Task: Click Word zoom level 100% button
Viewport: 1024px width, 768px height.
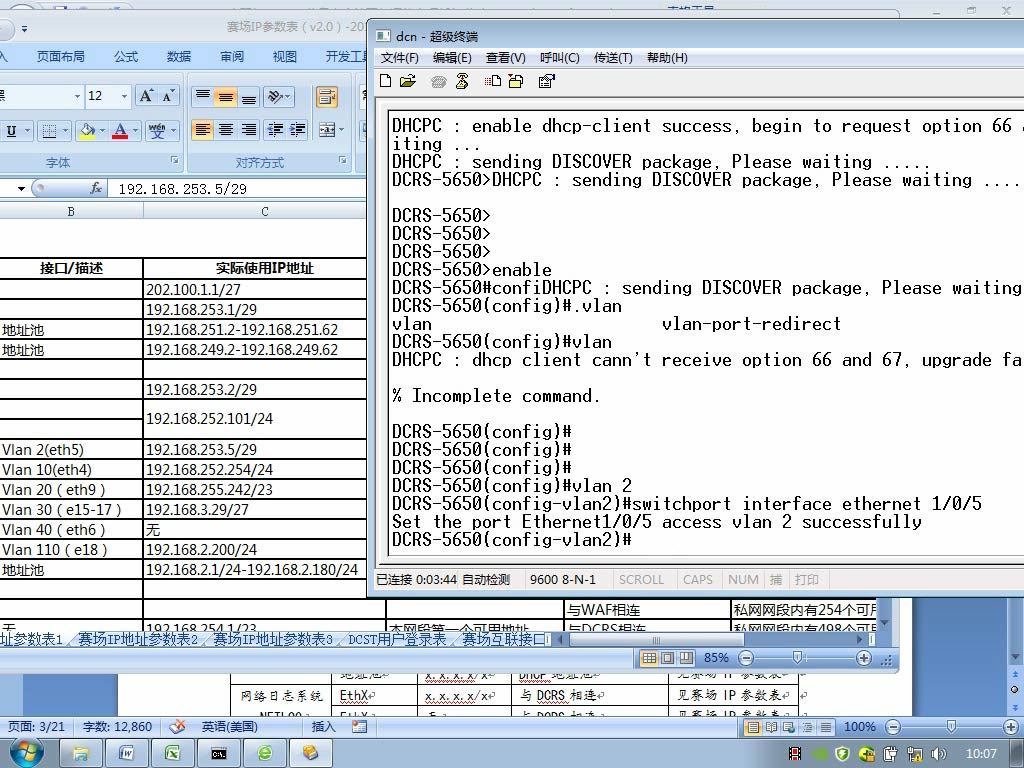Action: click(859, 727)
